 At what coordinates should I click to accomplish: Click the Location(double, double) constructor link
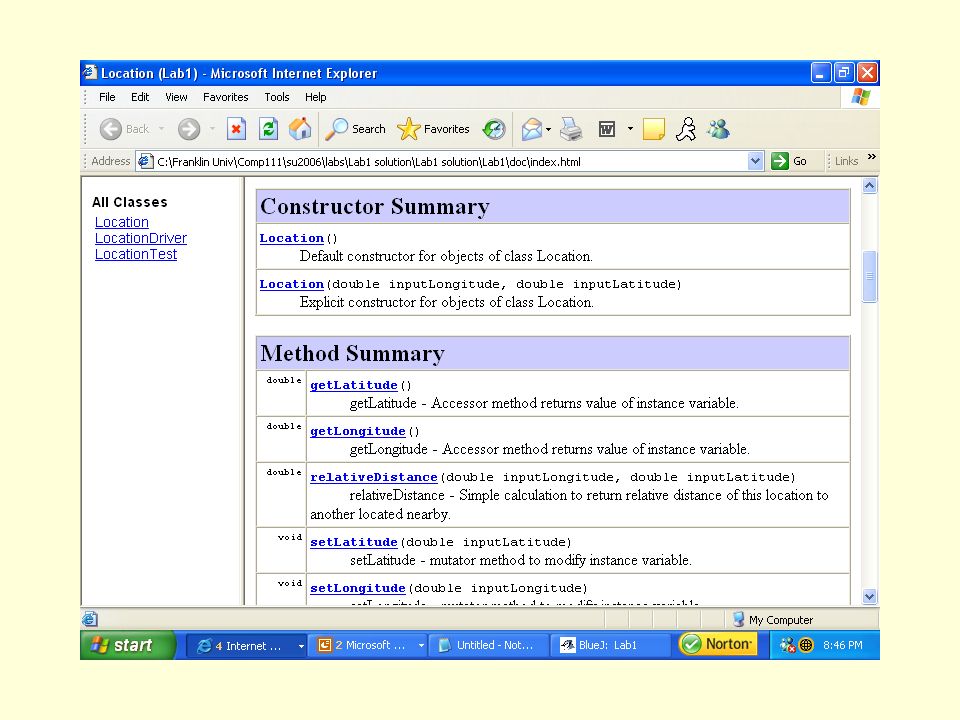(x=291, y=284)
